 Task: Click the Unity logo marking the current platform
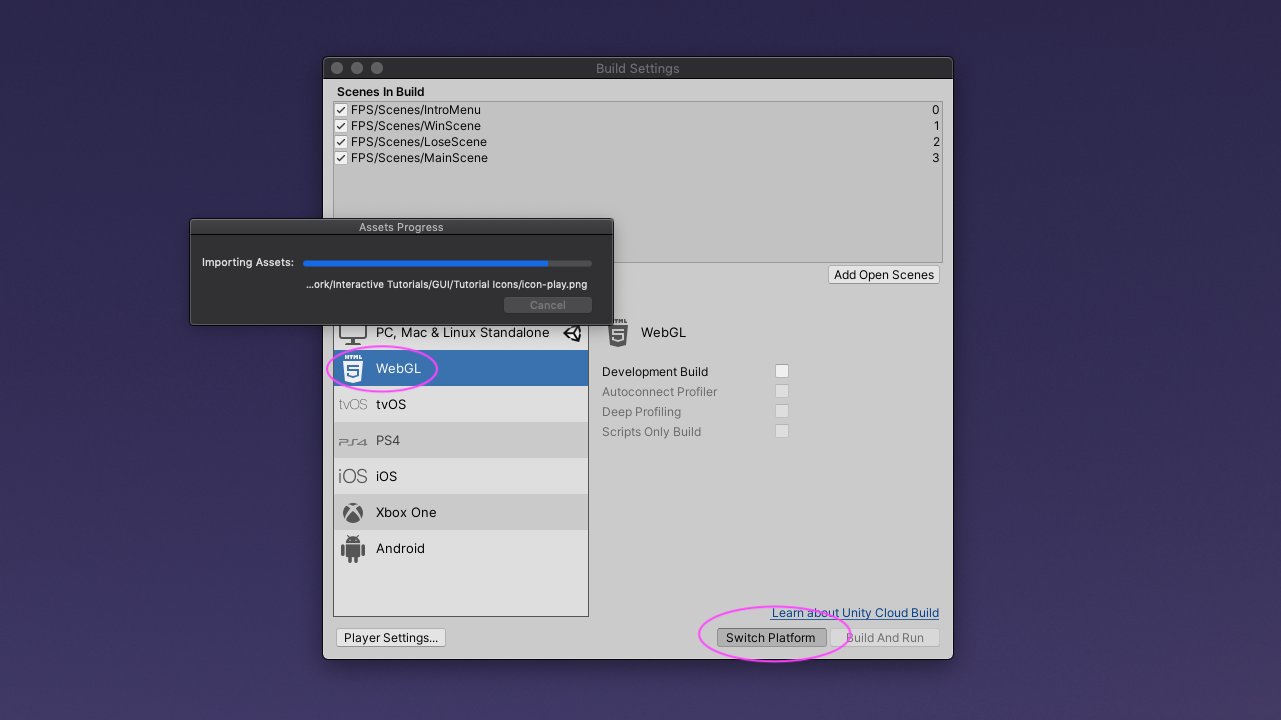574,332
